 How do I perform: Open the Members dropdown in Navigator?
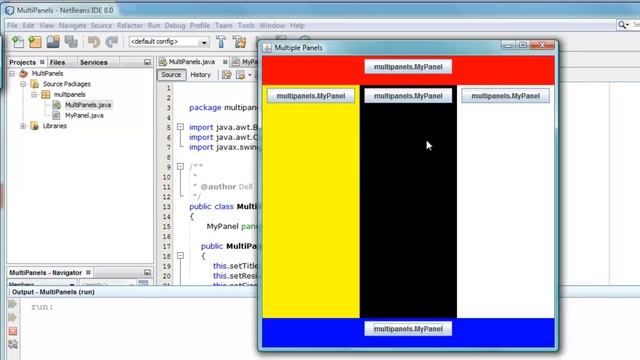(x=72, y=284)
